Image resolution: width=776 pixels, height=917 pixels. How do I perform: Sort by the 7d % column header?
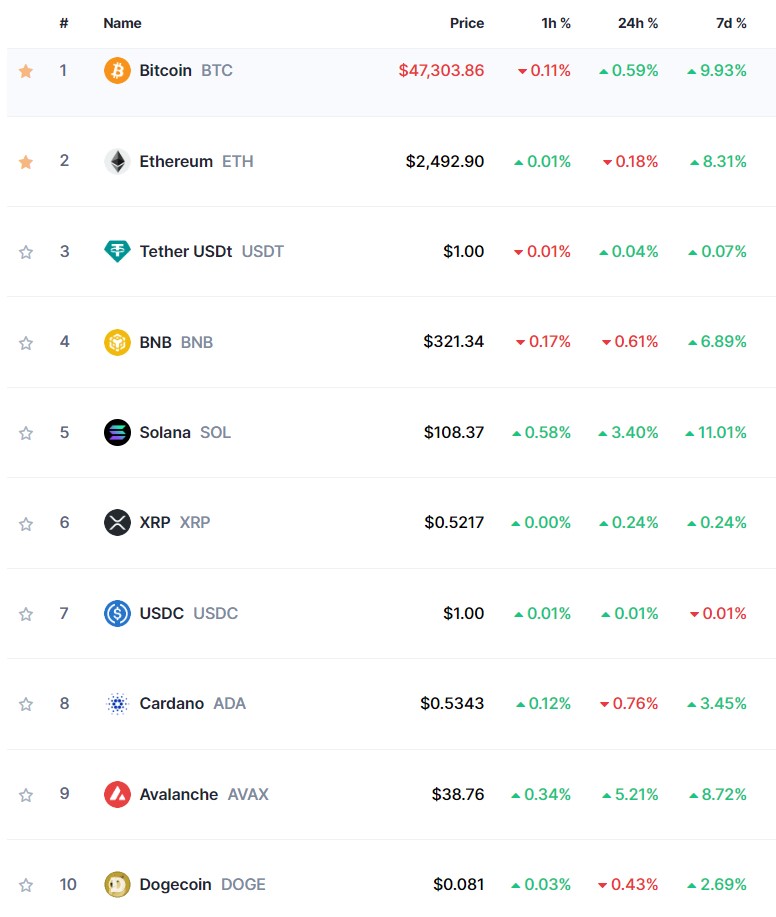point(731,23)
